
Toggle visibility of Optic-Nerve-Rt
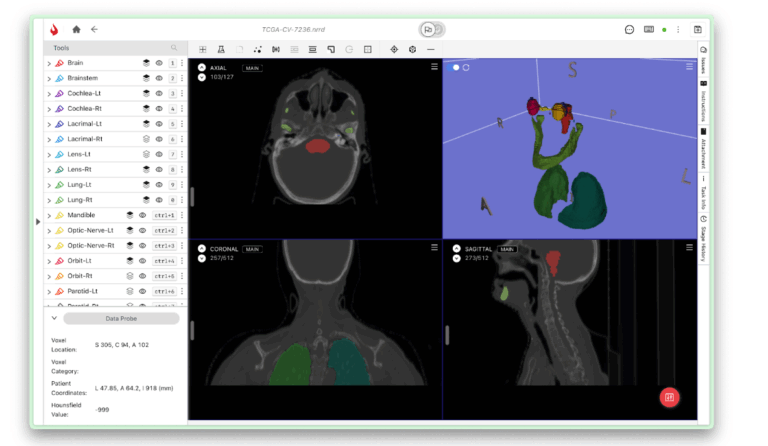(143, 246)
